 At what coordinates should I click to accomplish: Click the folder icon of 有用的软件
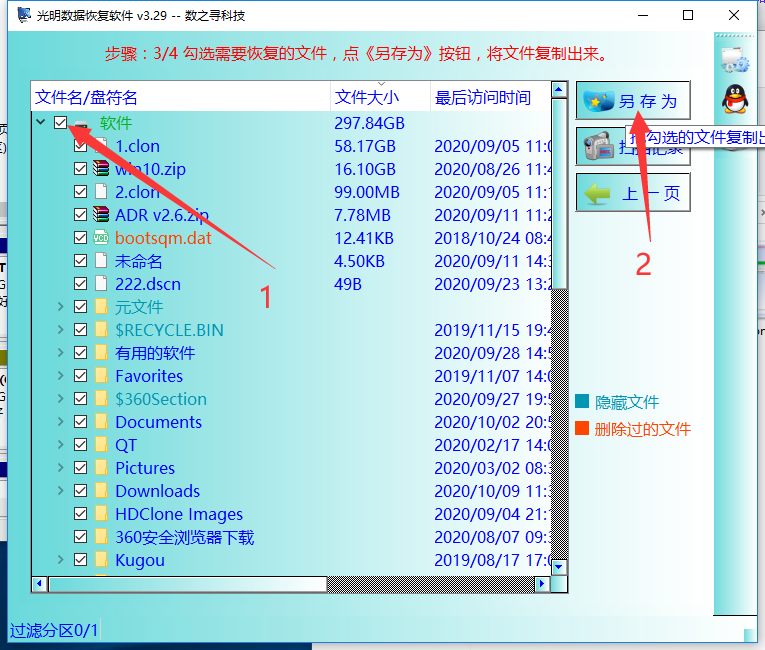[101, 352]
